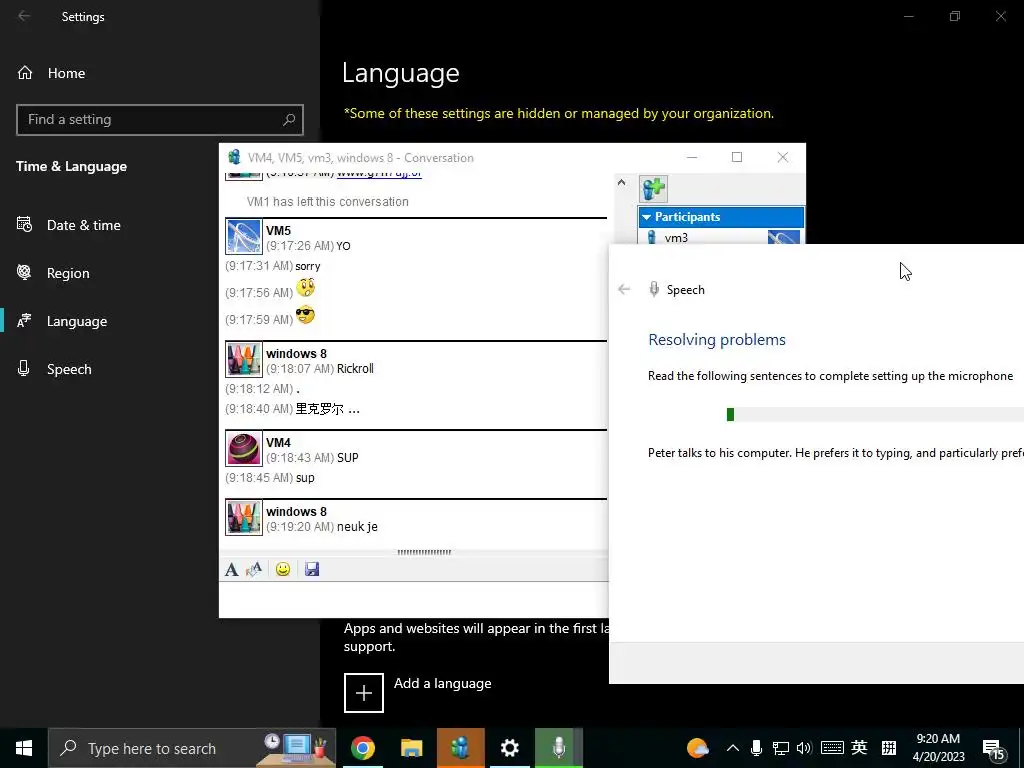Click the '里克罗尔 ...' message
Image resolution: width=1024 pixels, height=768 pixels.
pyautogui.click(x=328, y=409)
